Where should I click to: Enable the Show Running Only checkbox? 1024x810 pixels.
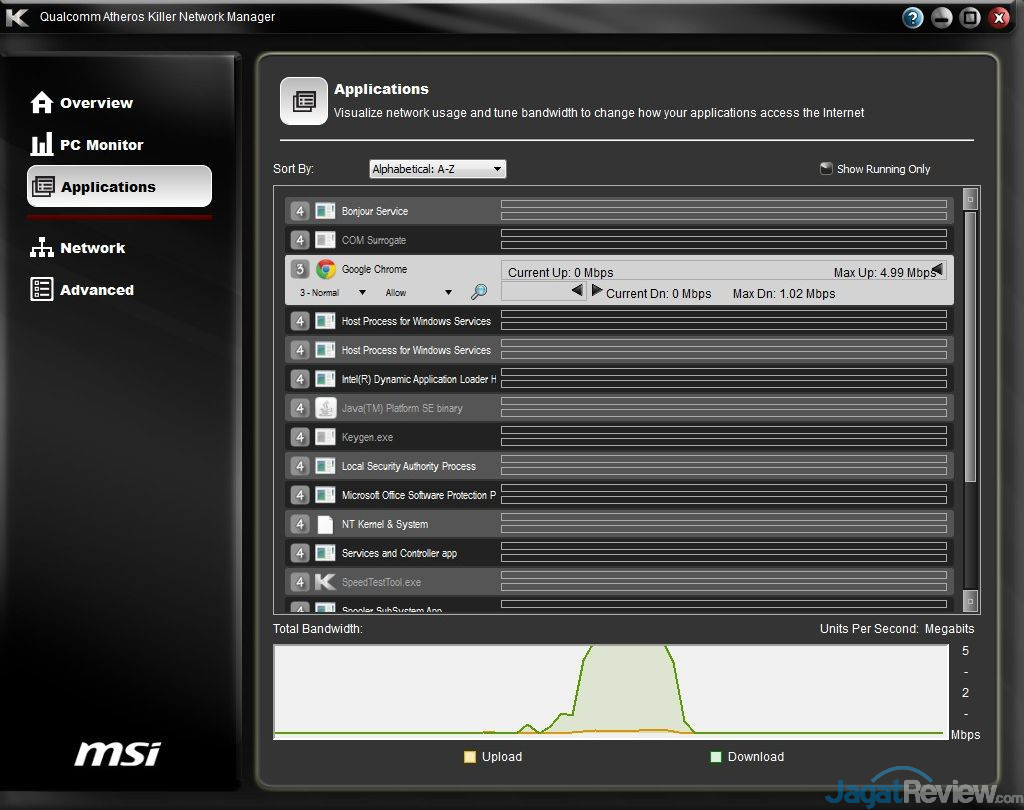click(826, 169)
